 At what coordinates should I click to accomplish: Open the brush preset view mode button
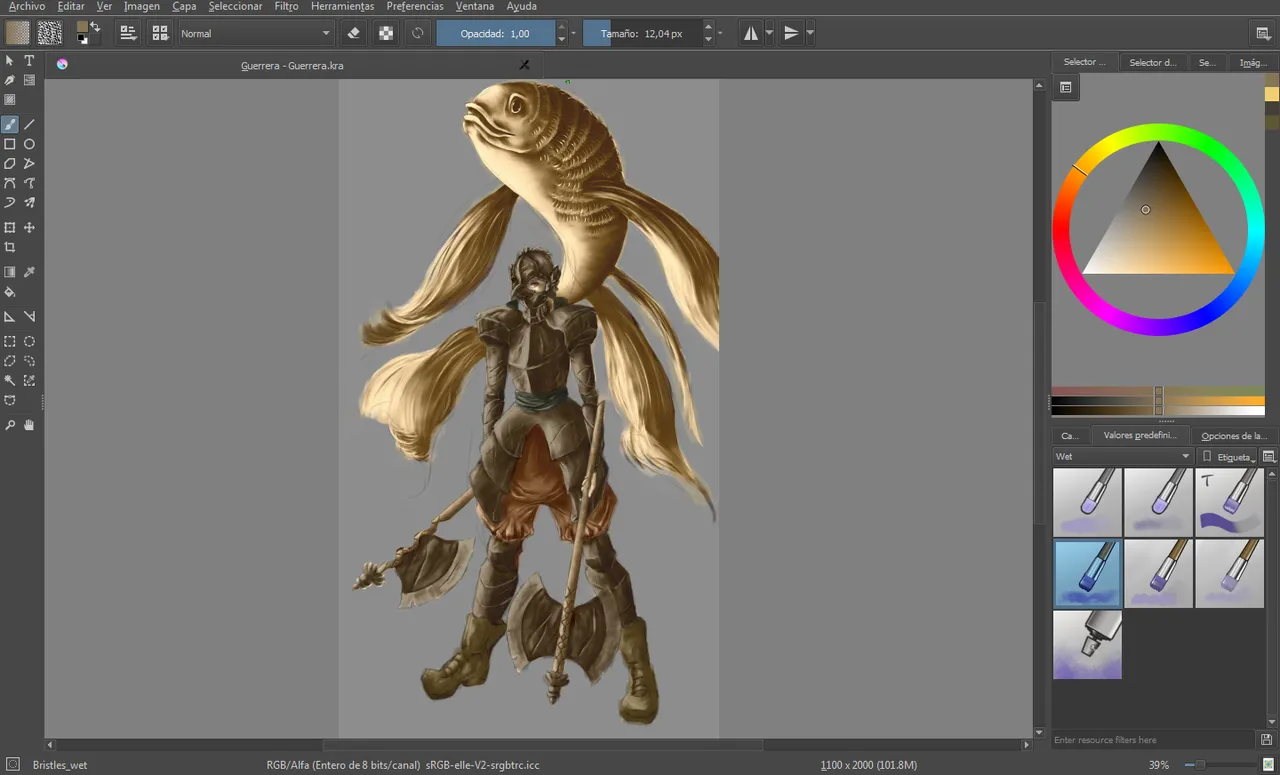pos(1269,457)
